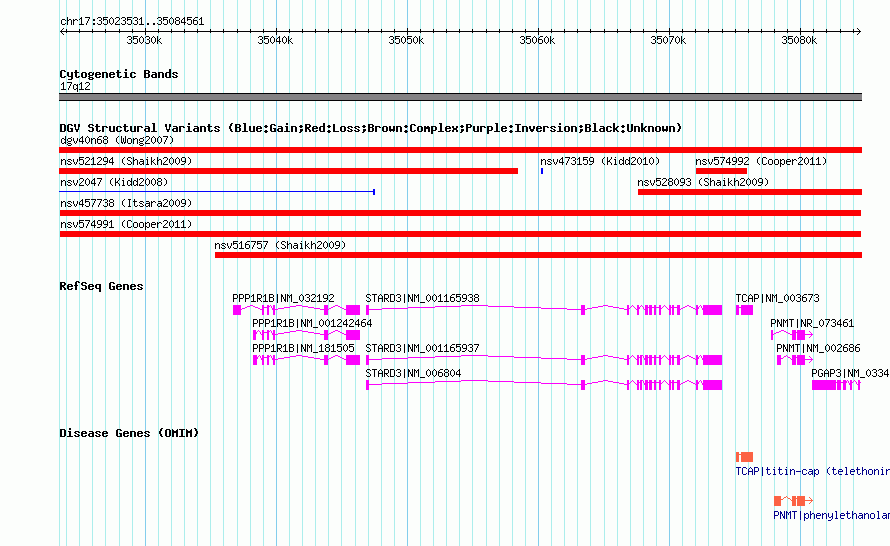890x546 pixels.
Task: Select the nsv528093 red loss bar
Action: pos(750,192)
